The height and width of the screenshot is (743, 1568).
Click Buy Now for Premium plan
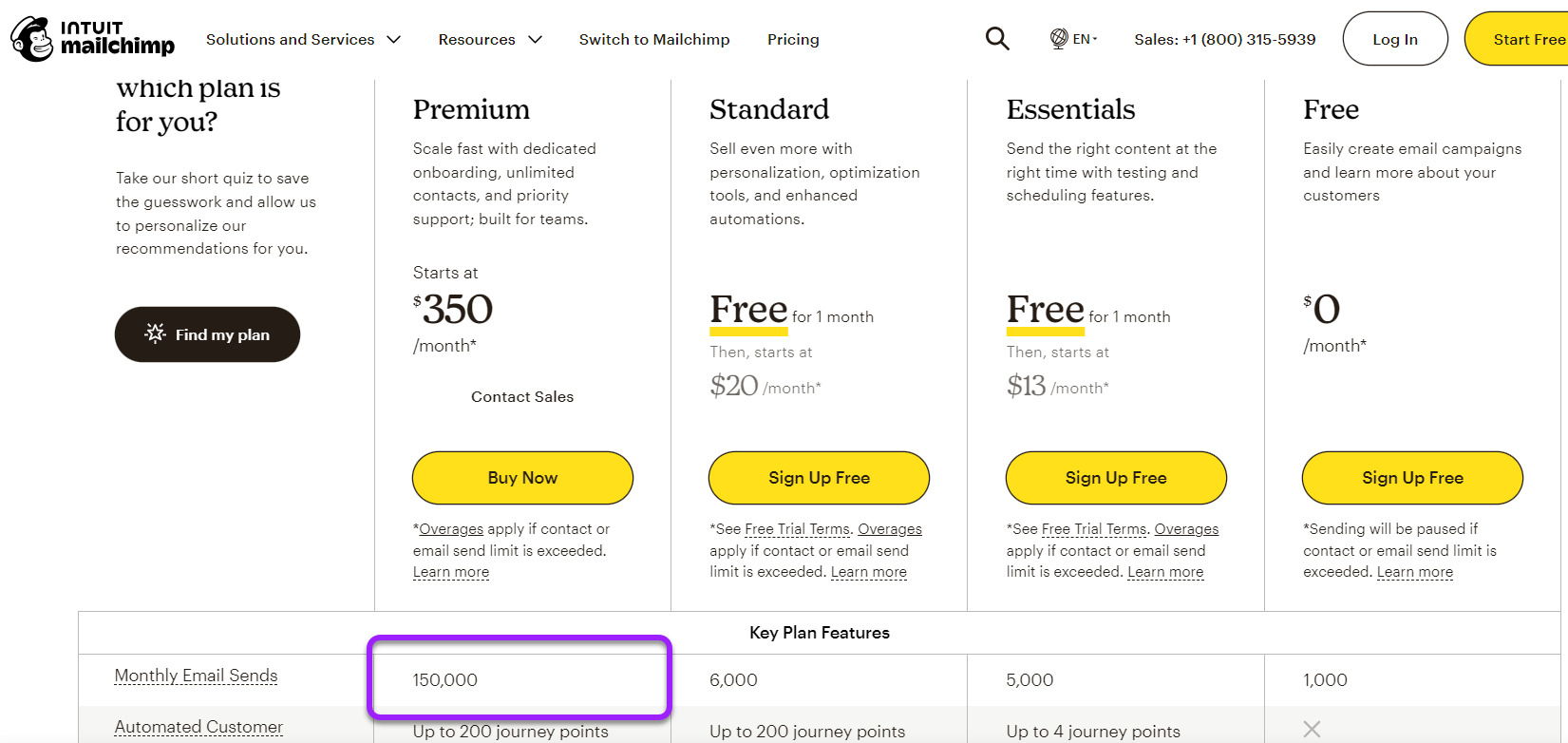click(522, 478)
